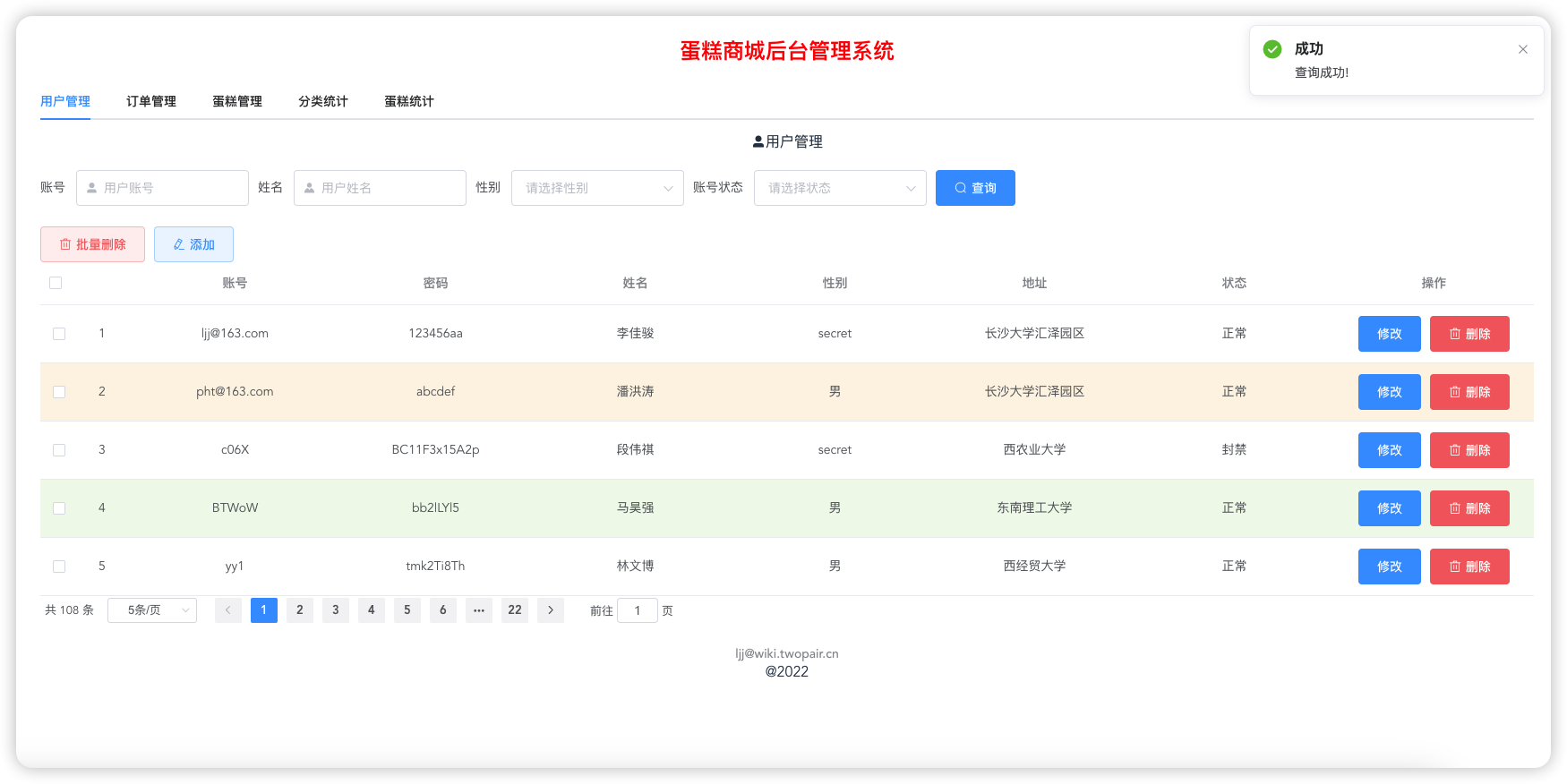This screenshot has height=784, width=1567.
Task: Click the trash icon batch delete button
Action: (92, 244)
